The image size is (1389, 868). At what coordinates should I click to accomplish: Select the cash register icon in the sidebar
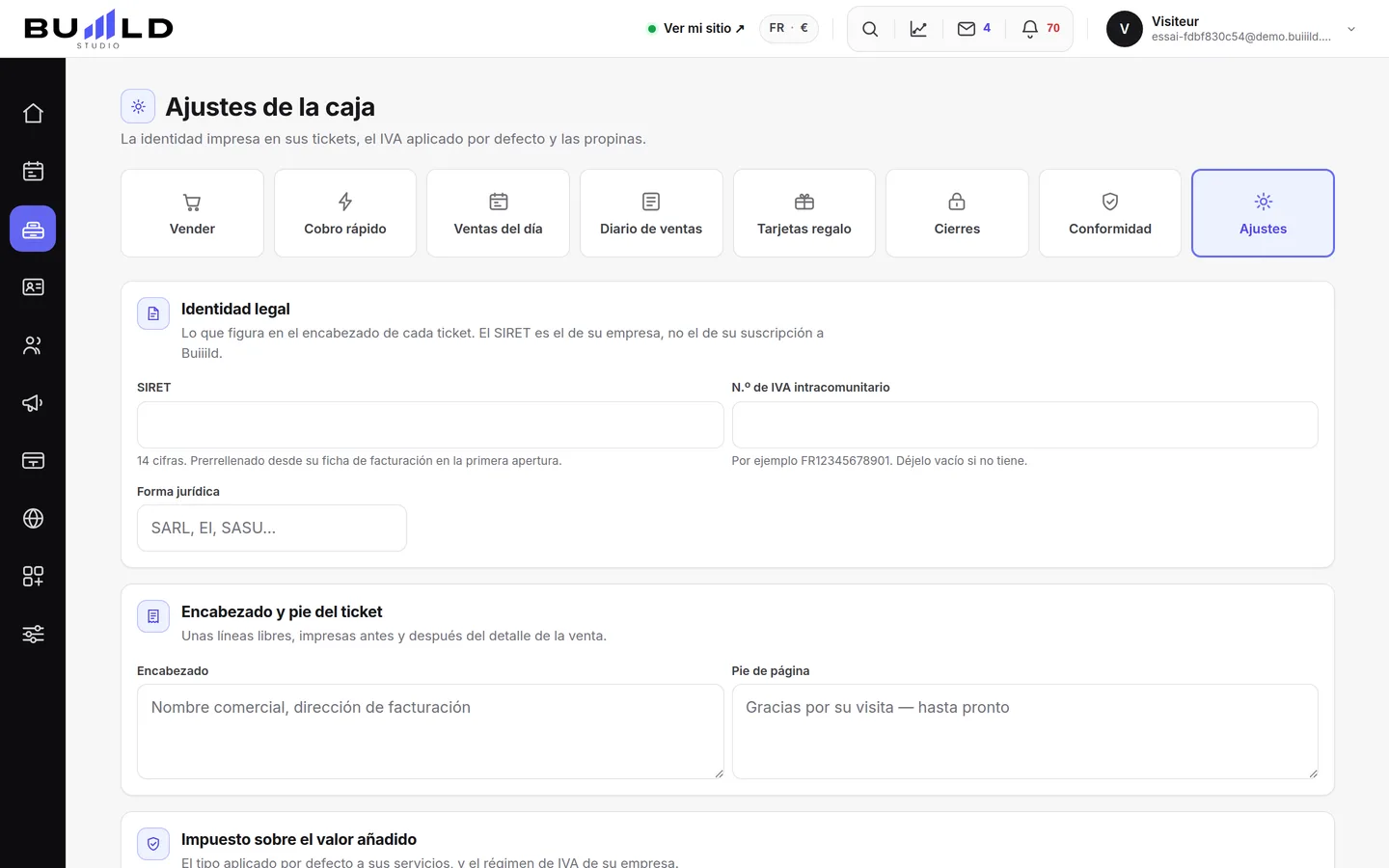tap(33, 229)
